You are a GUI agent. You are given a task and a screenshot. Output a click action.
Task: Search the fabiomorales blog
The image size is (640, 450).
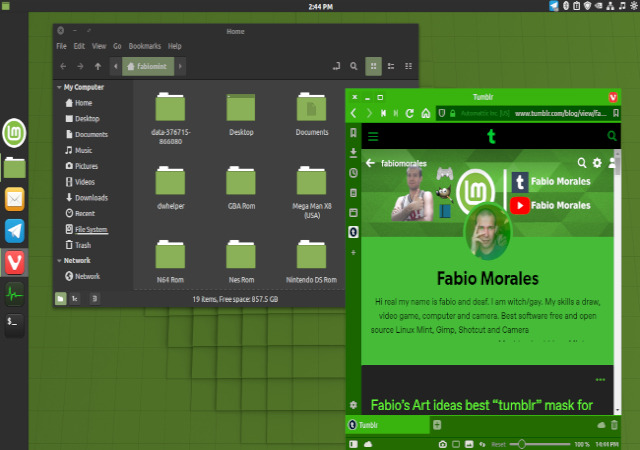tap(582, 163)
